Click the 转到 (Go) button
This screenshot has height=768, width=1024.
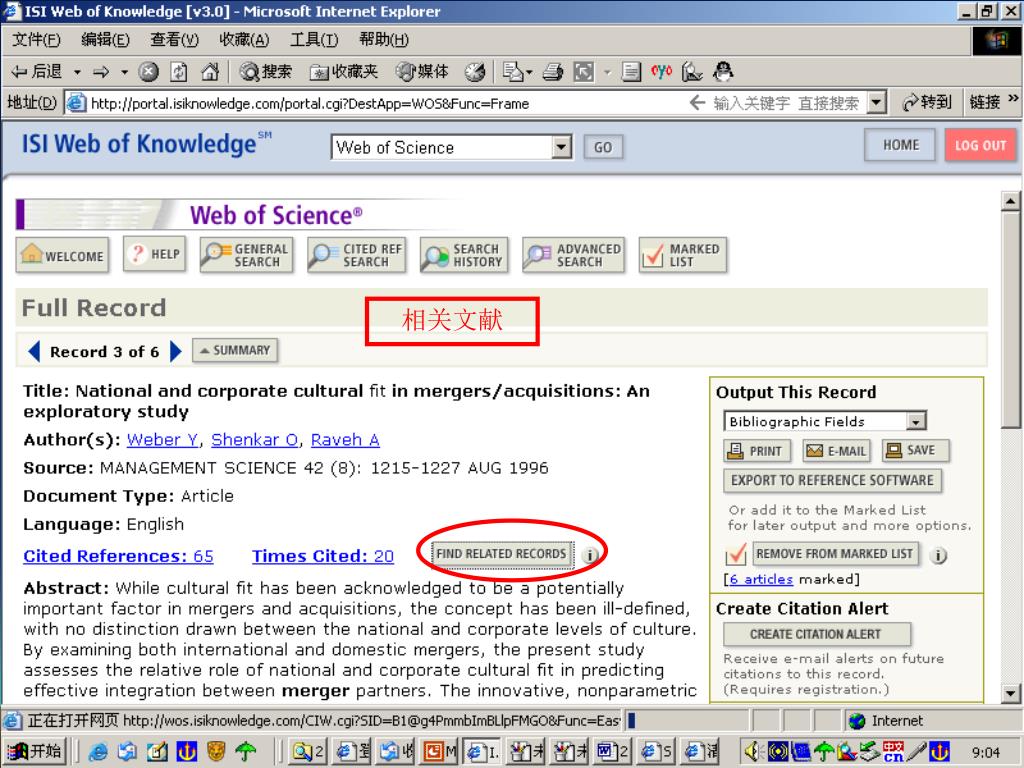coord(926,103)
